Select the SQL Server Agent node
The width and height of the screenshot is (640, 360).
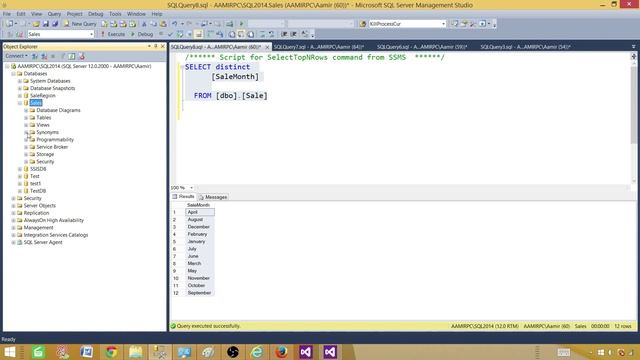43,243
